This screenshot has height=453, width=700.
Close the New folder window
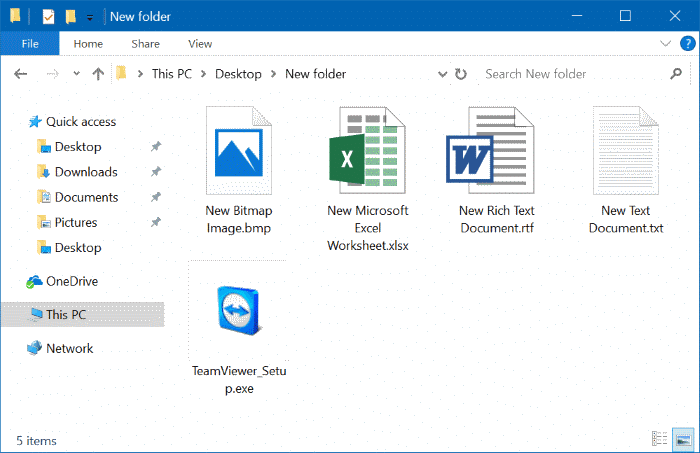click(x=675, y=16)
